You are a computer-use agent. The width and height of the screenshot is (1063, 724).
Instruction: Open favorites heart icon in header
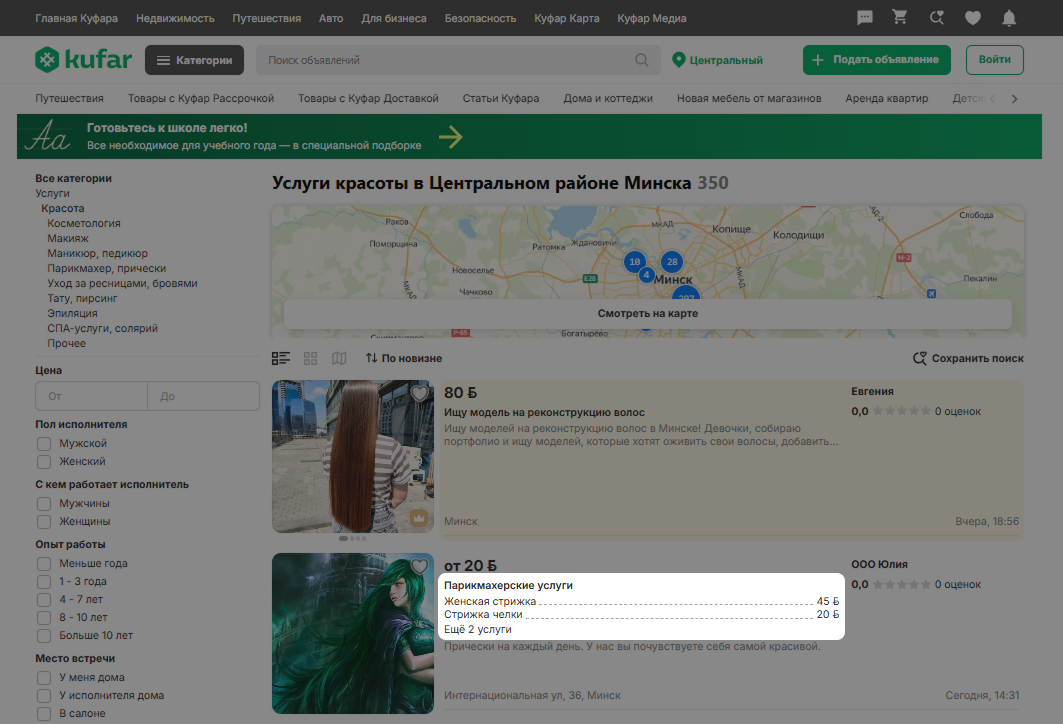(973, 18)
